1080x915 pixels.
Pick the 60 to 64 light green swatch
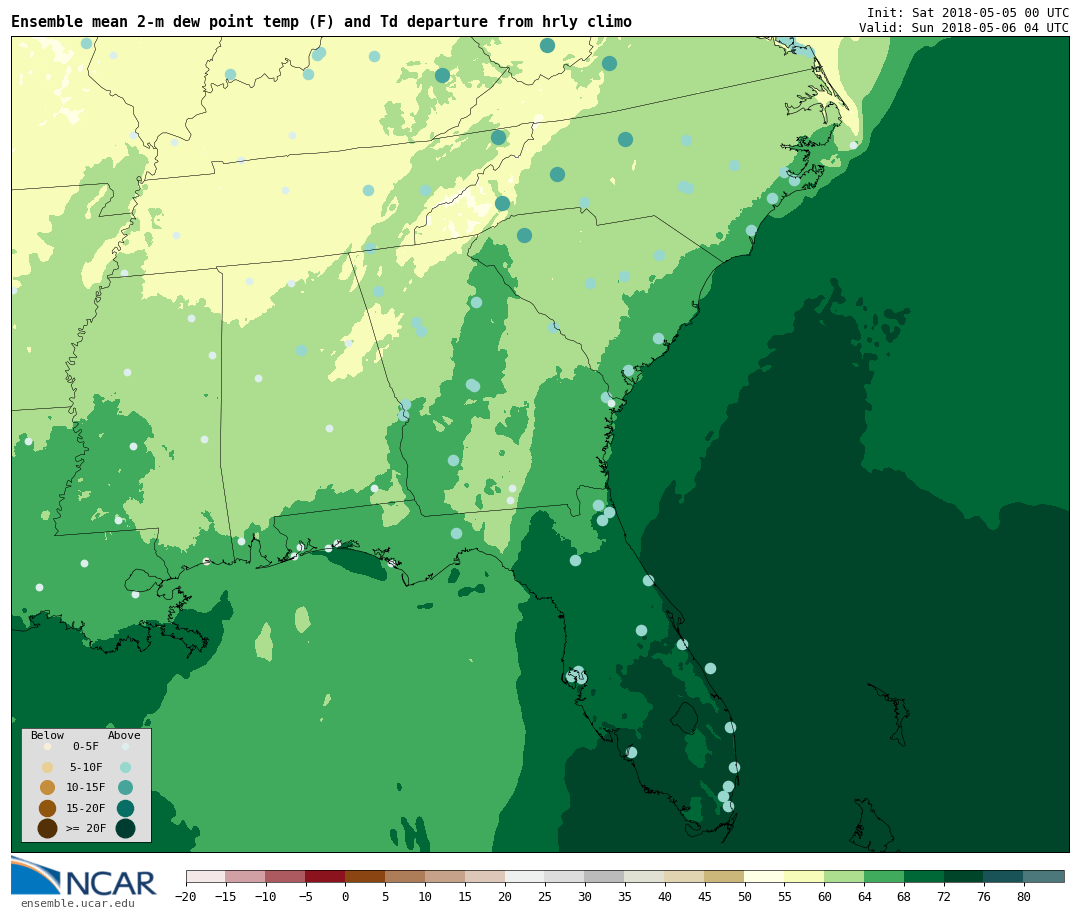click(x=844, y=876)
